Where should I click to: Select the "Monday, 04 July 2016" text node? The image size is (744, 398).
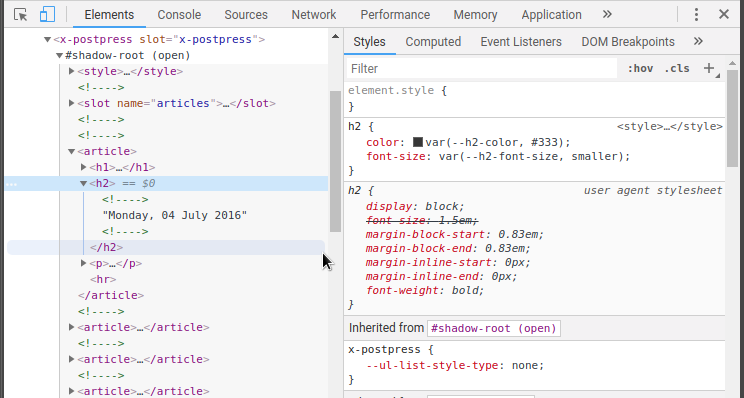[175, 215]
